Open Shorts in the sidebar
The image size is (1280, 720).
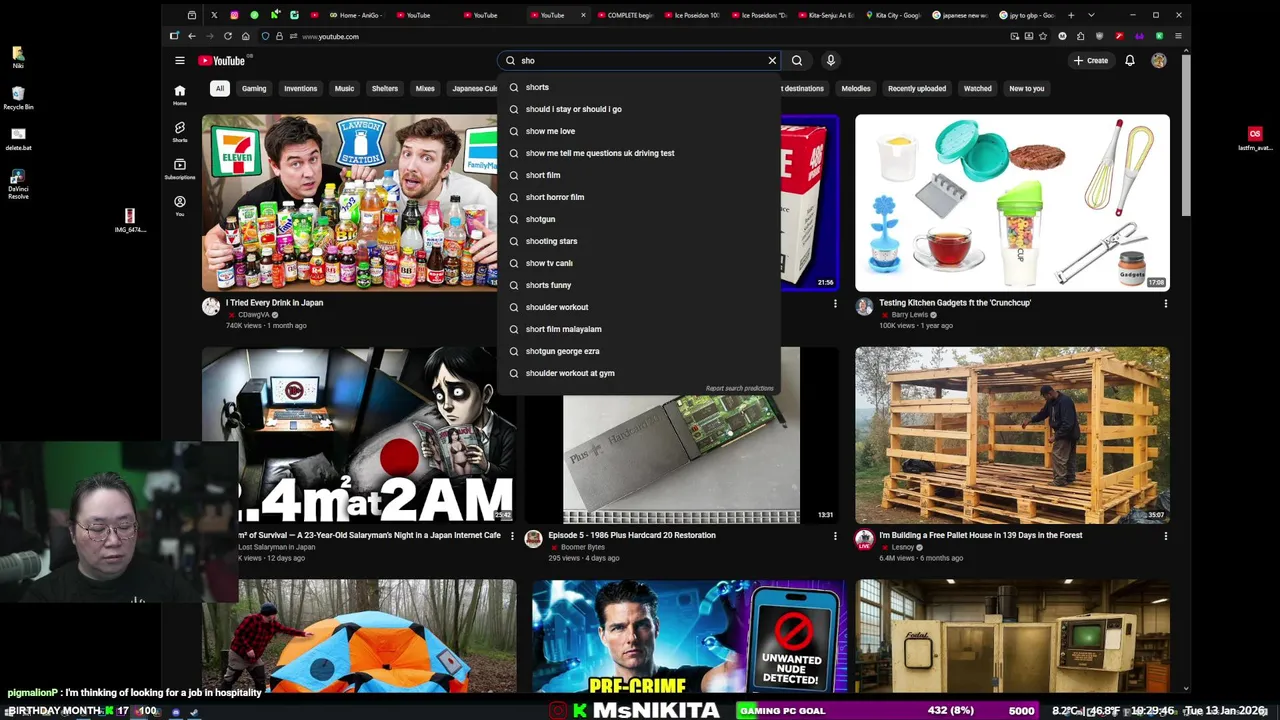pos(180,132)
